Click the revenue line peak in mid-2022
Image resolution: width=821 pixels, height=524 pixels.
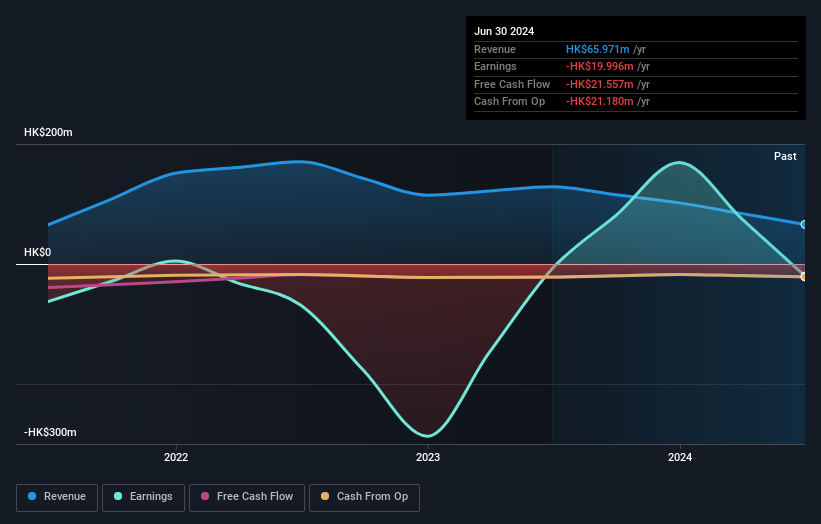tap(299, 162)
